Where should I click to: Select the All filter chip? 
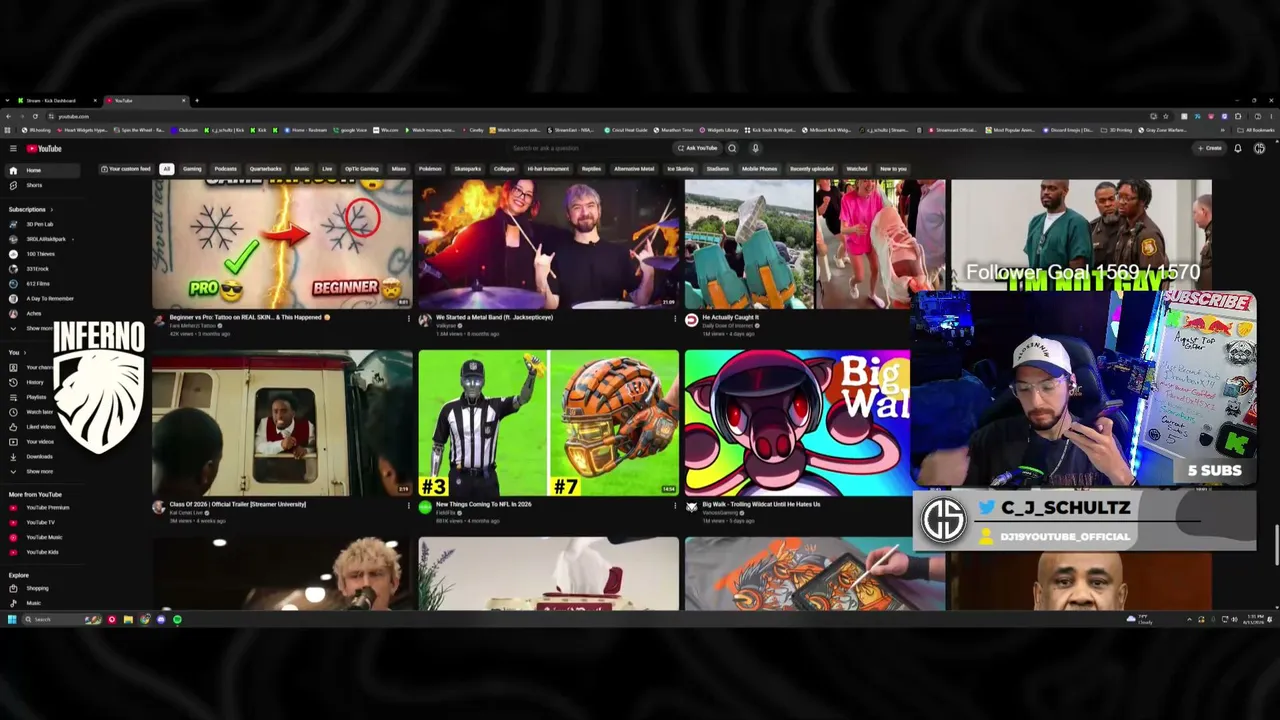(167, 169)
